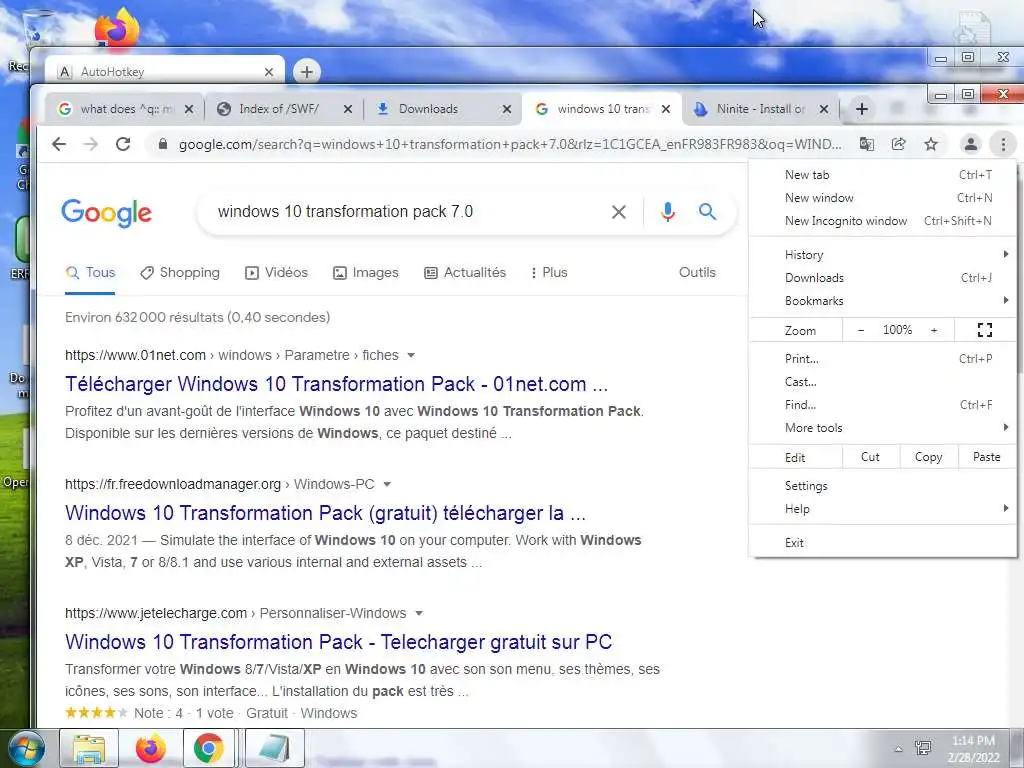Click the reload page icon
Screen dimensions: 1024x768
[123, 144]
